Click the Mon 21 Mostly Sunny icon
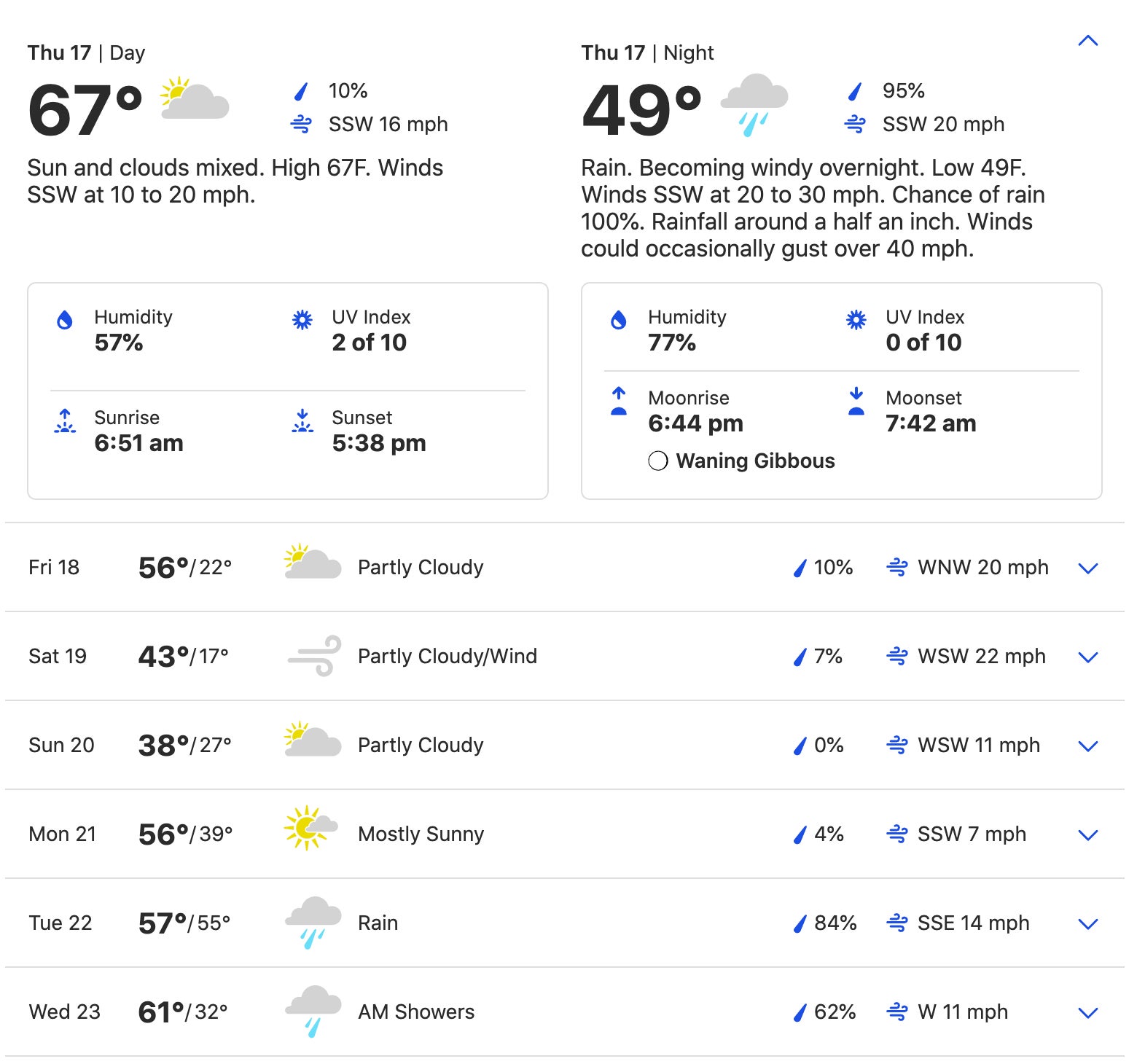Viewport: 1137px width, 1064px height. [x=311, y=828]
